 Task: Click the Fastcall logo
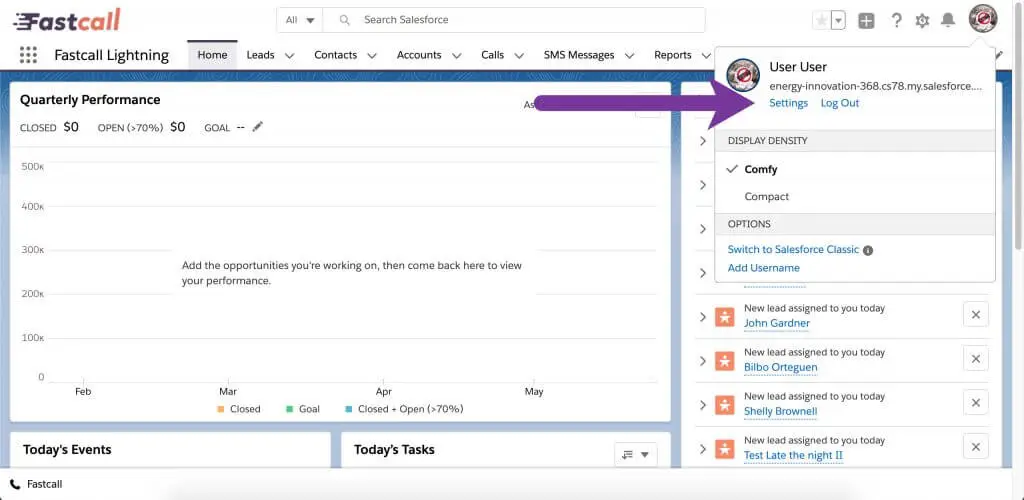[x=67, y=20]
